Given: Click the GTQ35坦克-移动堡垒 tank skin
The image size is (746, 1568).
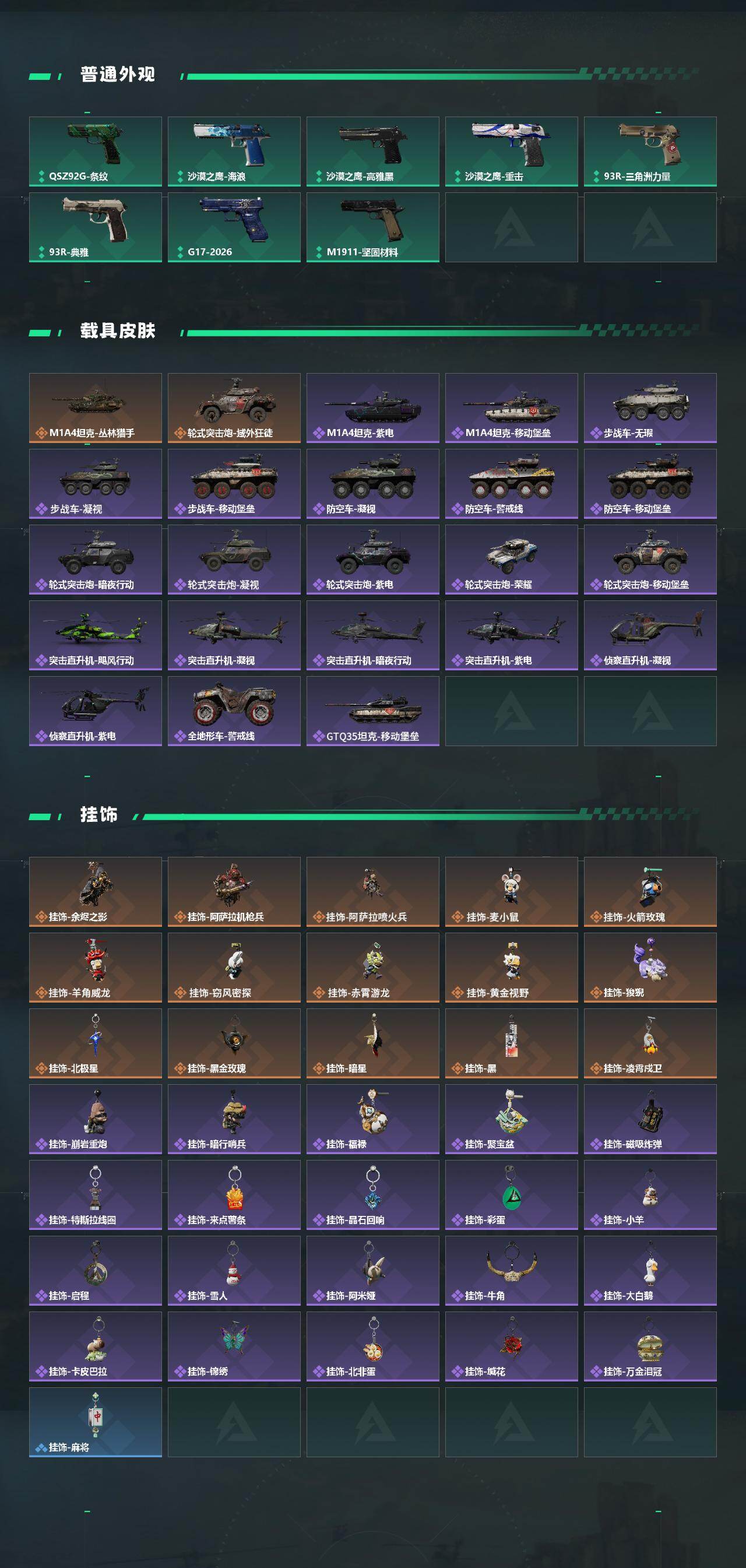Looking at the screenshot, I should [x=373, y=711].
